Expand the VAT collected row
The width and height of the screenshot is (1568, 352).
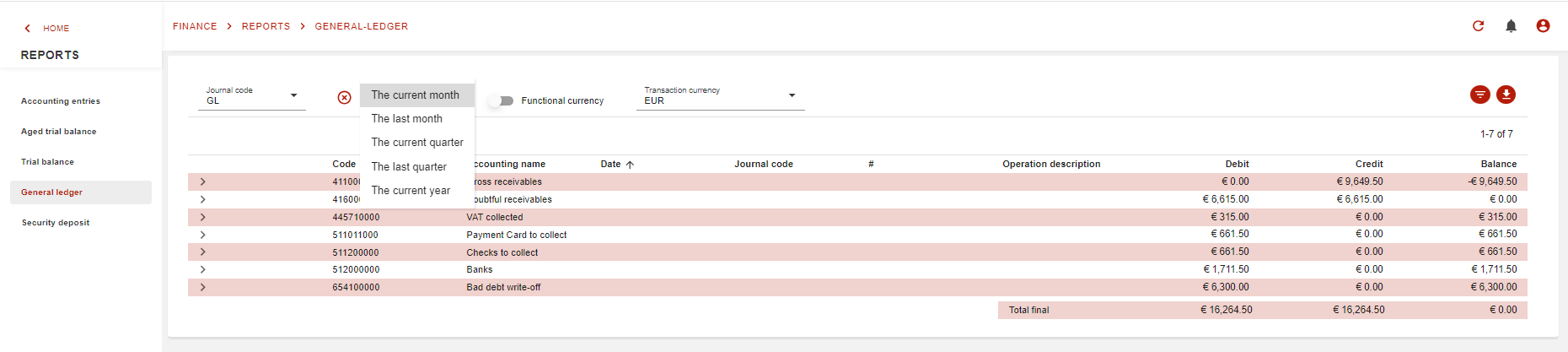point(203,217)
